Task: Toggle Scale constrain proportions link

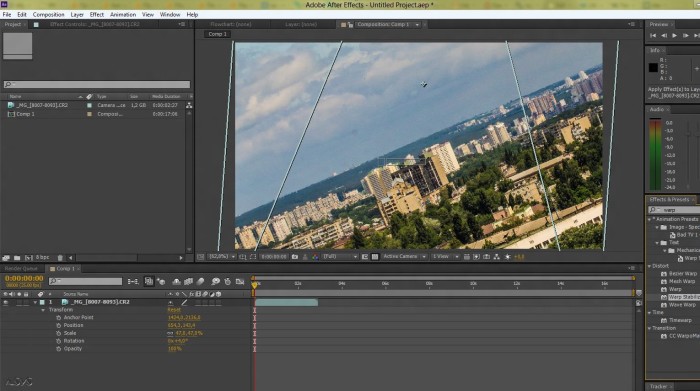Action: point(170,333)
